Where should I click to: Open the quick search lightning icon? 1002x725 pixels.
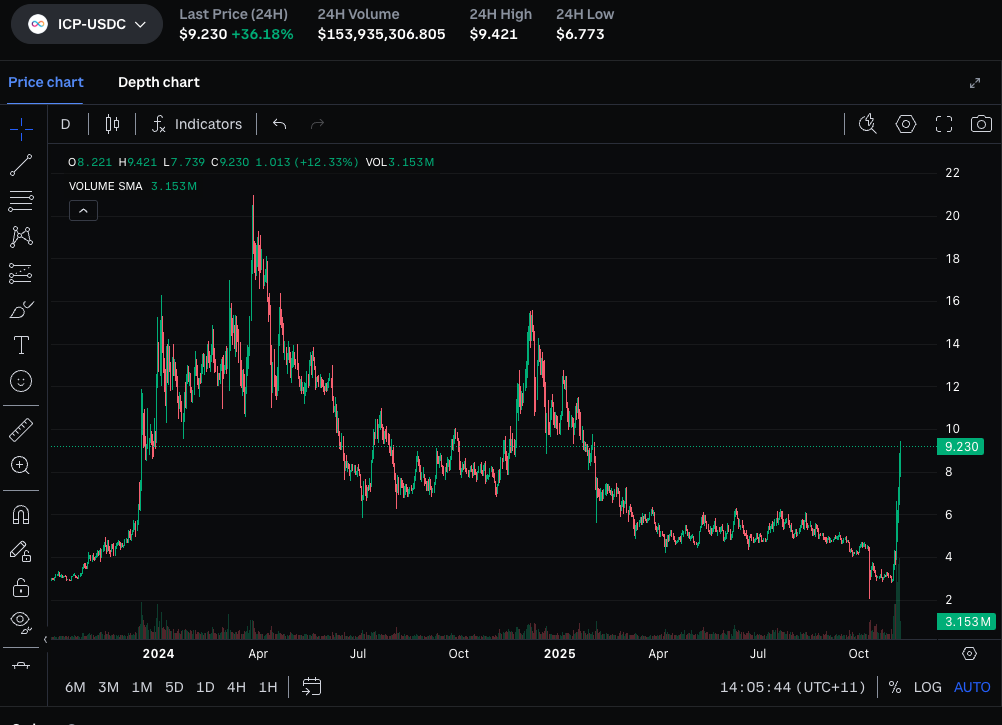click(x=867, y=124)
